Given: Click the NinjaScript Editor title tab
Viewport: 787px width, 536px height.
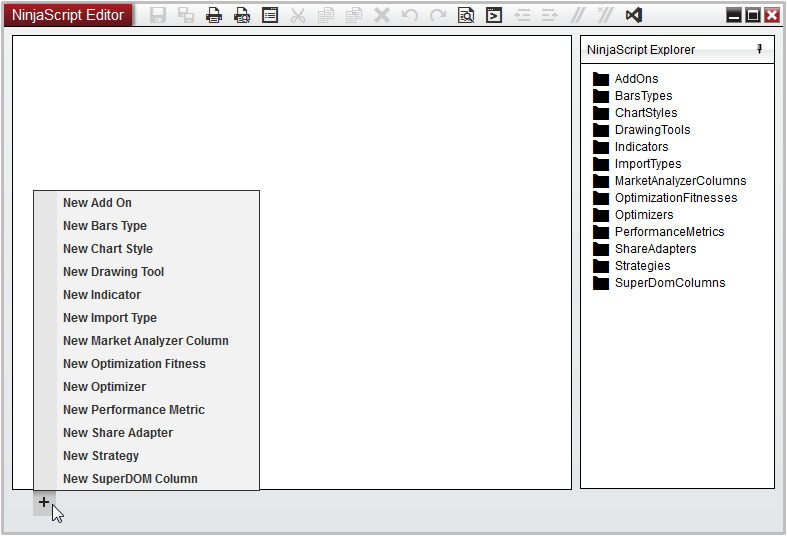Looking at the screenshot, I should 68,15.
